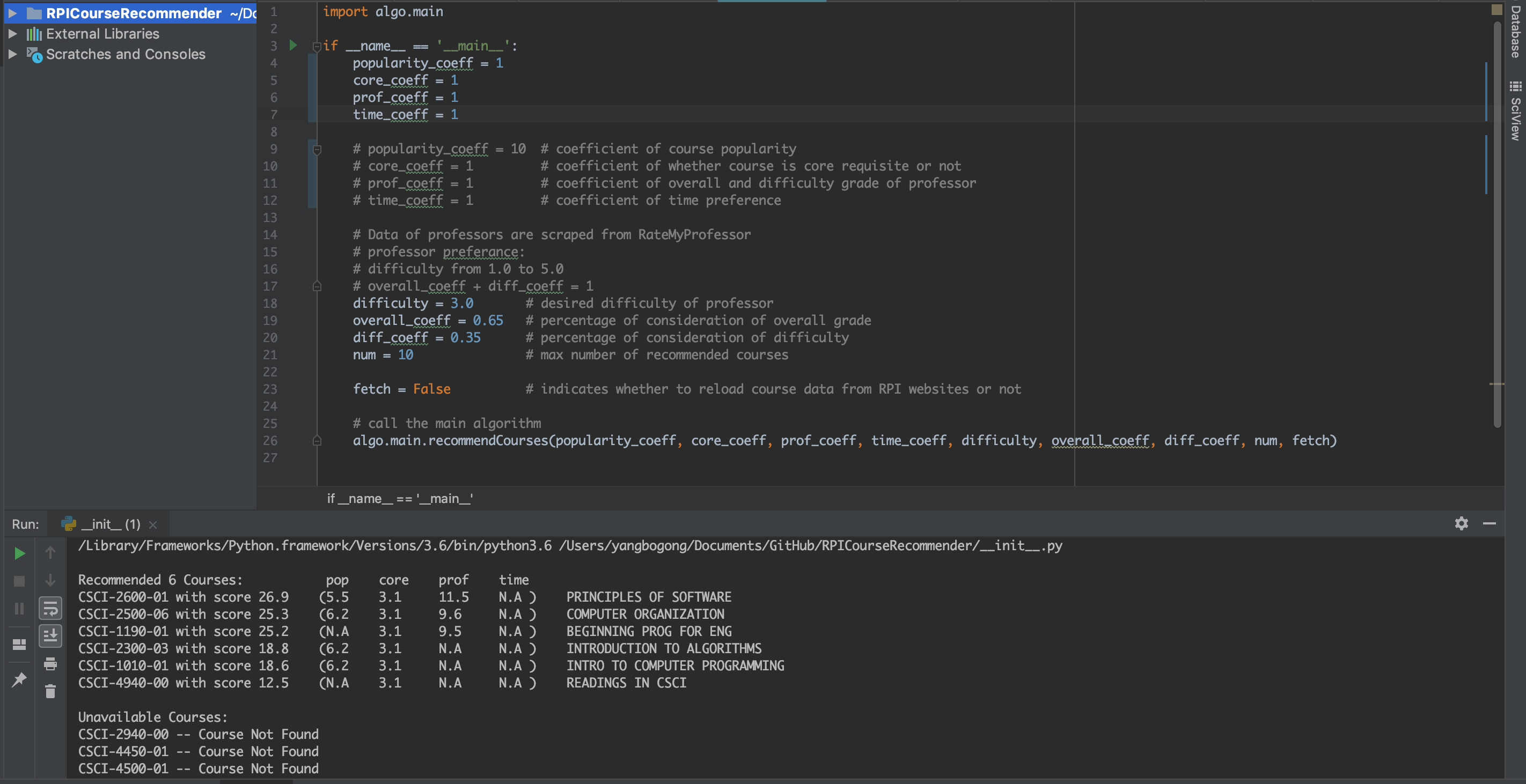The image size is (1526, 784).
Task: Expand Scratches and Consoles node
Action: [12, 54]
